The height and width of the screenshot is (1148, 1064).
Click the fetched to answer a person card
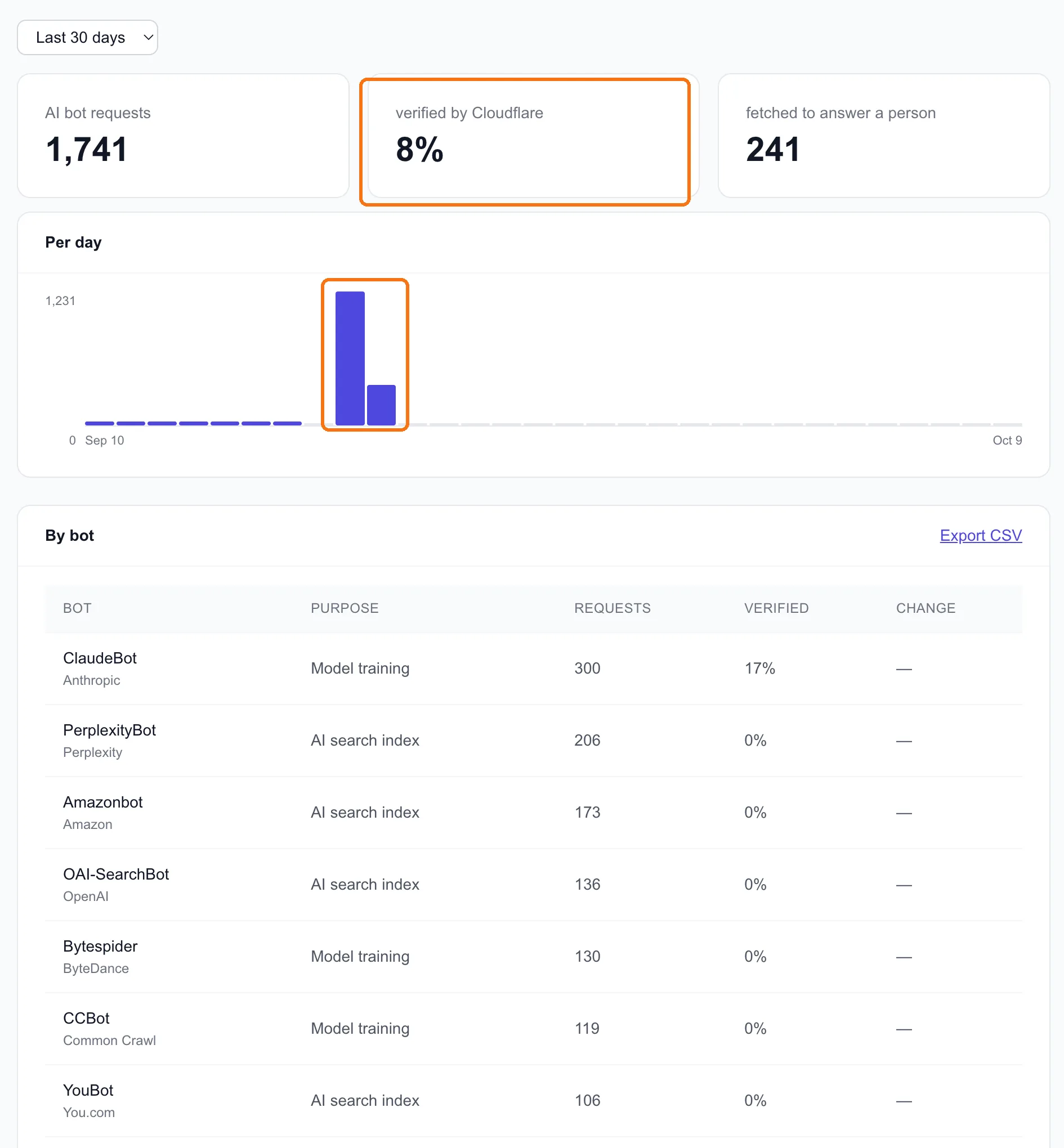pyautogui.click(x=884, y=136)
